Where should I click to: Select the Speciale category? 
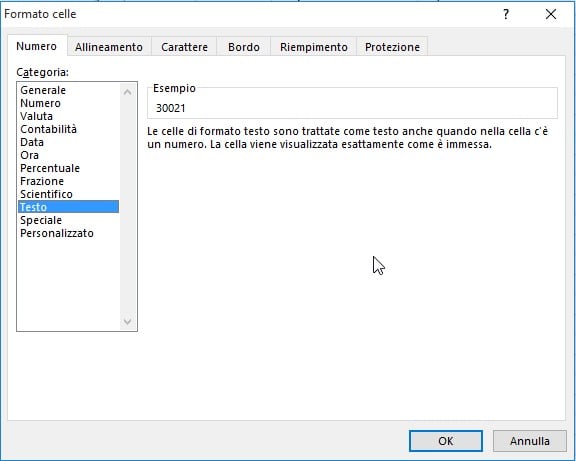(x=41, y=220)
